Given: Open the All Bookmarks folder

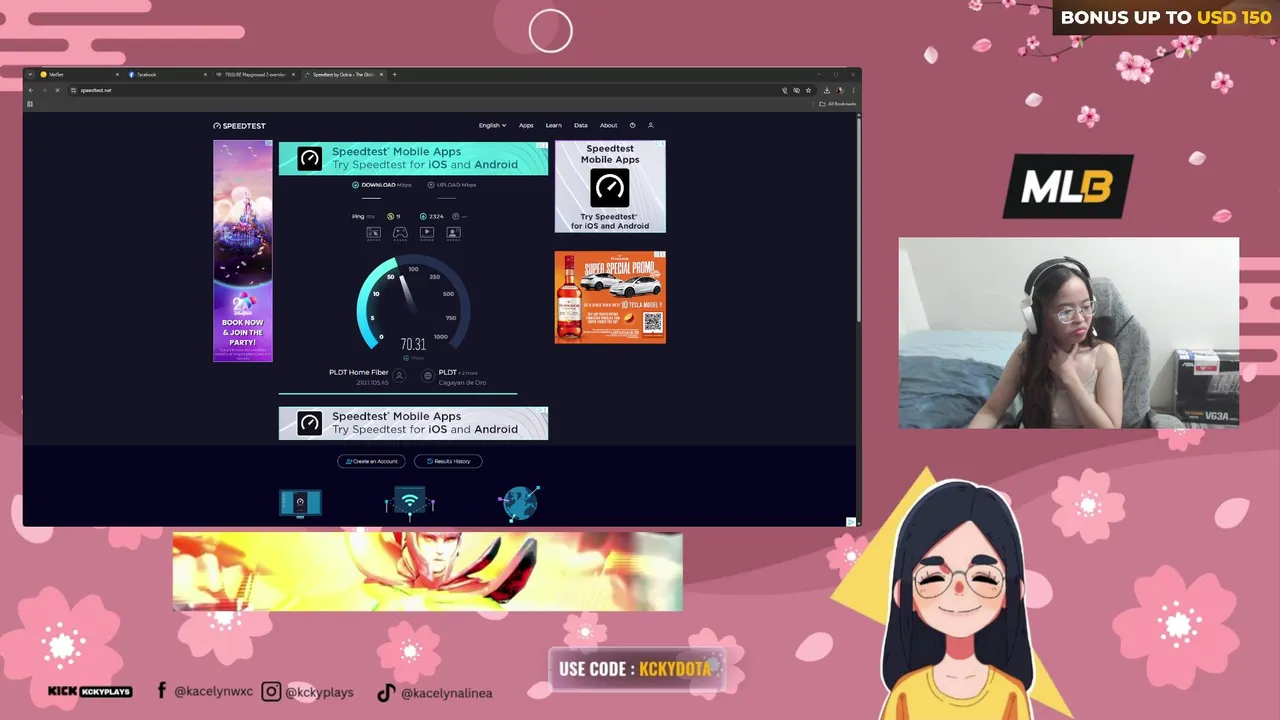Looking at the screenshot, I should (837, 104).
